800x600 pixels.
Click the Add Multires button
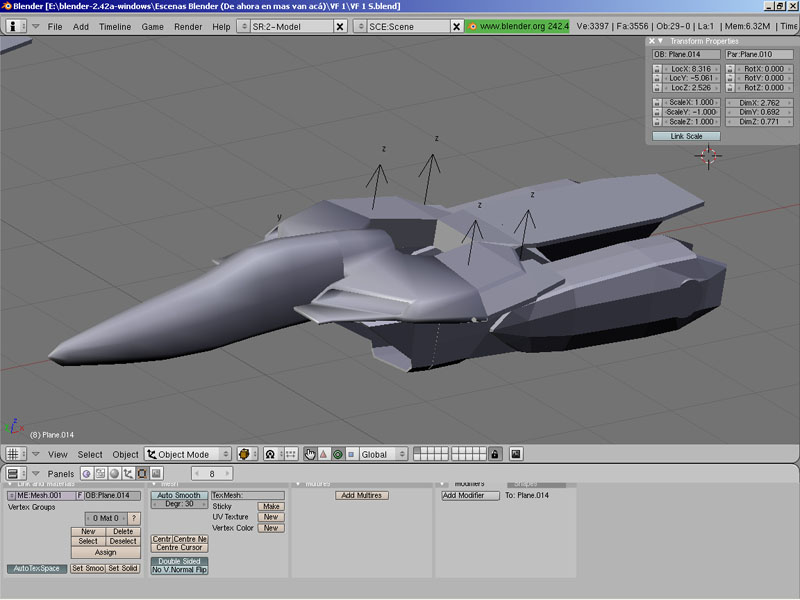(362, 495)
